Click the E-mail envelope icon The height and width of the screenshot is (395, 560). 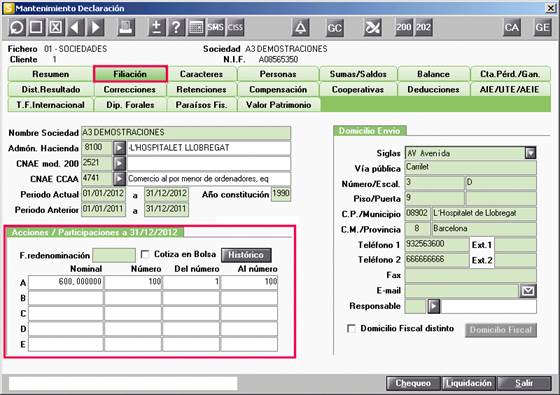528,291
